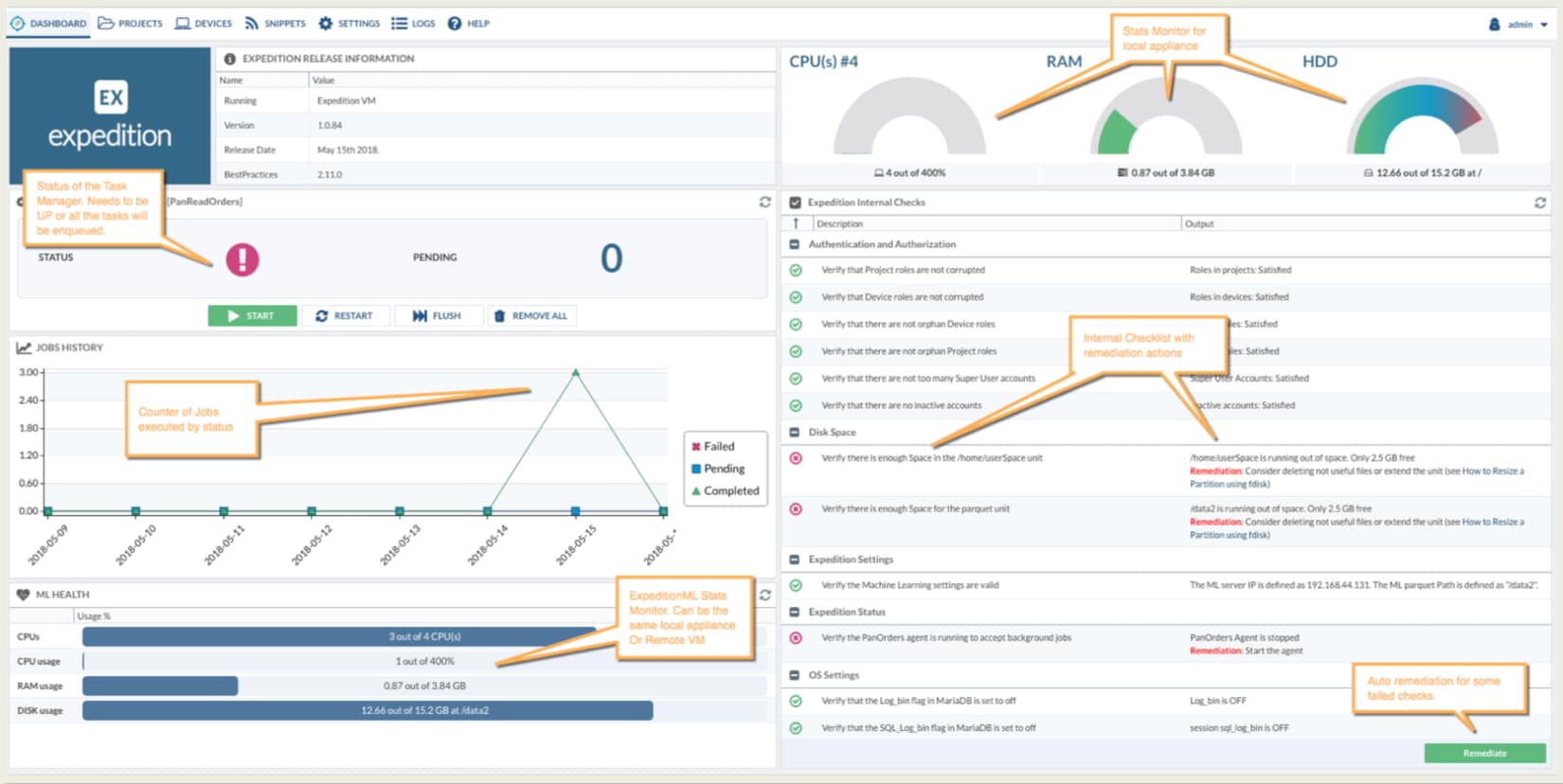Open the Help menu
Screen dimensions: 1563x784
pyautogui.click(x=469, y=24)
